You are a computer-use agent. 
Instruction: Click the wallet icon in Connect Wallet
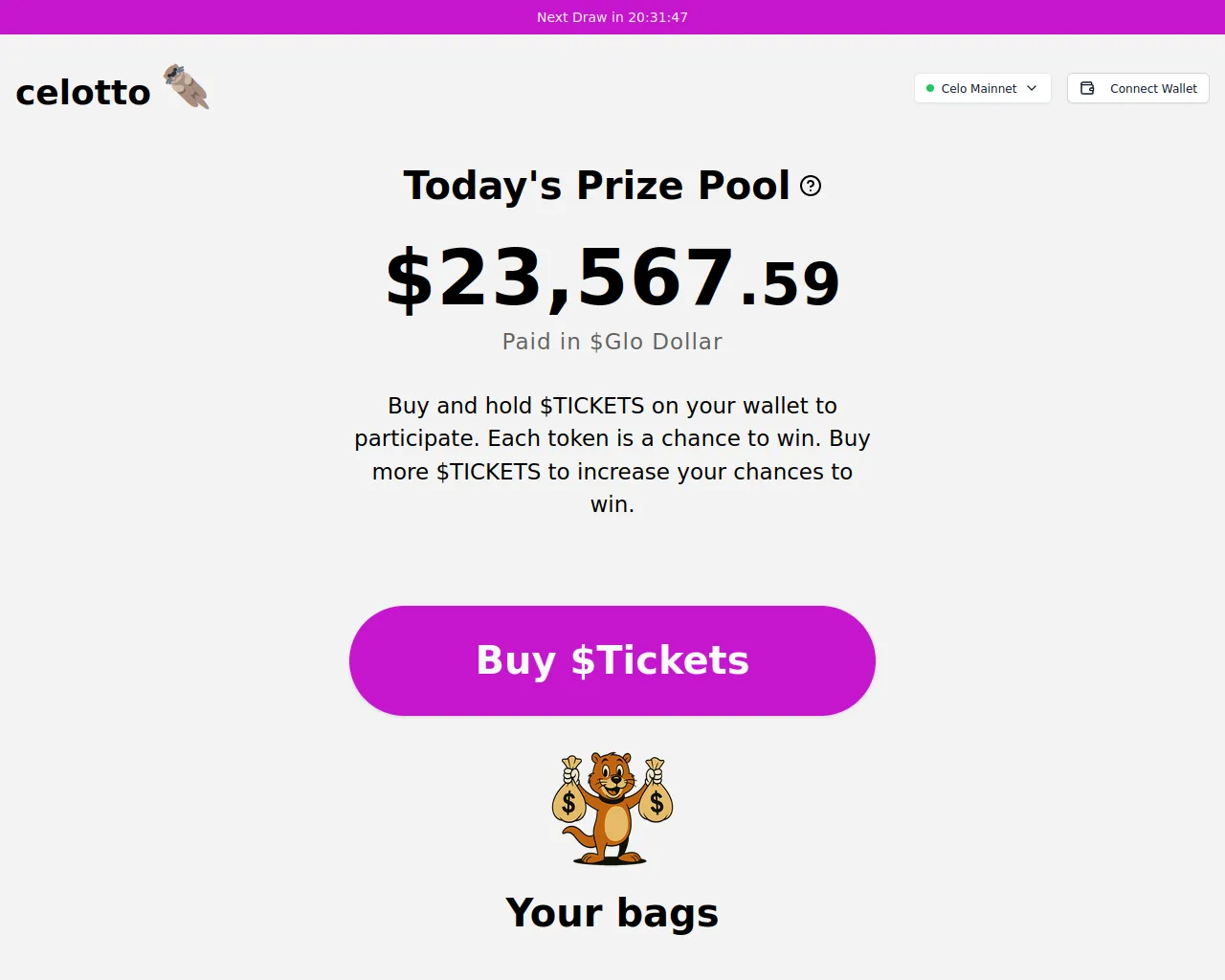[1087, 88]
